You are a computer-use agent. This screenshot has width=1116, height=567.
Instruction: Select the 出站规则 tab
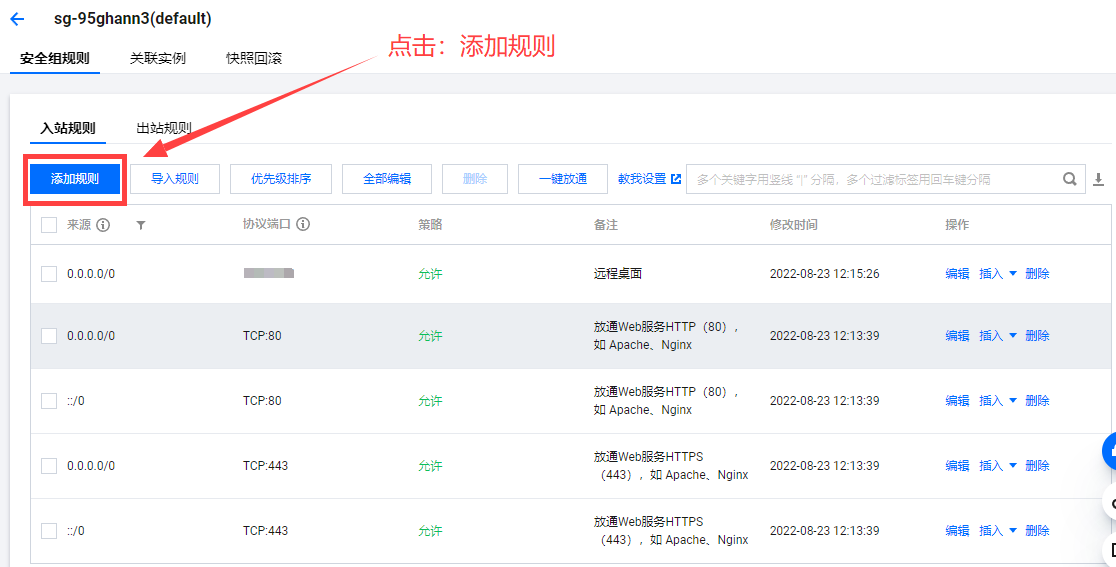coord(164,129)
